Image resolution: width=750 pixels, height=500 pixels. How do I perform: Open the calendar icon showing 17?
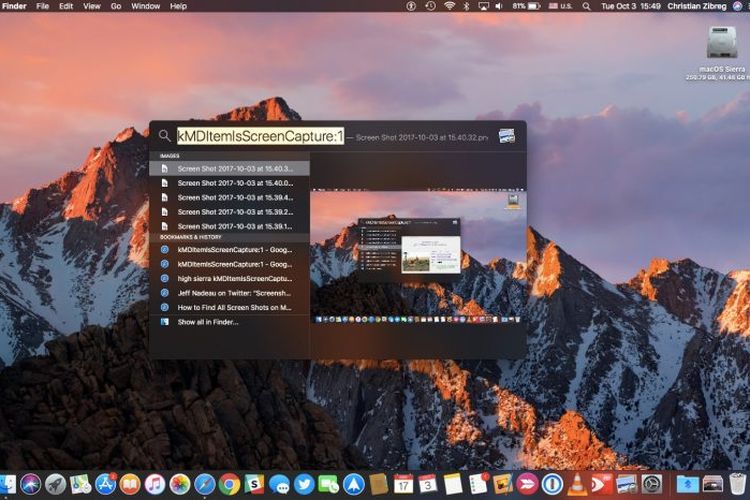point(403,485)
